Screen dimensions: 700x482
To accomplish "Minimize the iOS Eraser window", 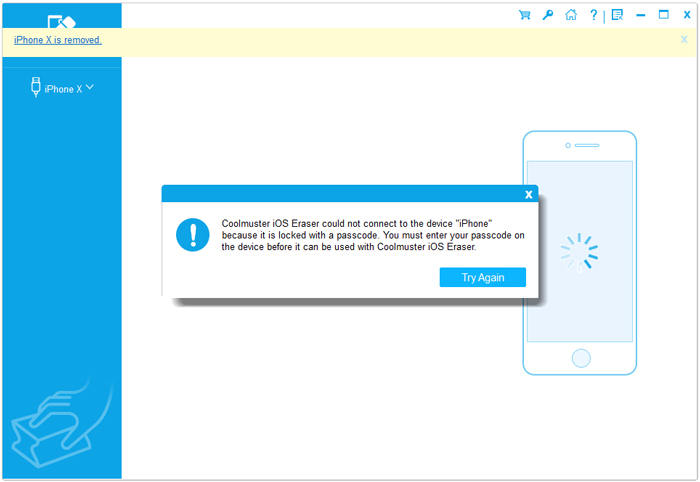I will [x=640, y=15].
